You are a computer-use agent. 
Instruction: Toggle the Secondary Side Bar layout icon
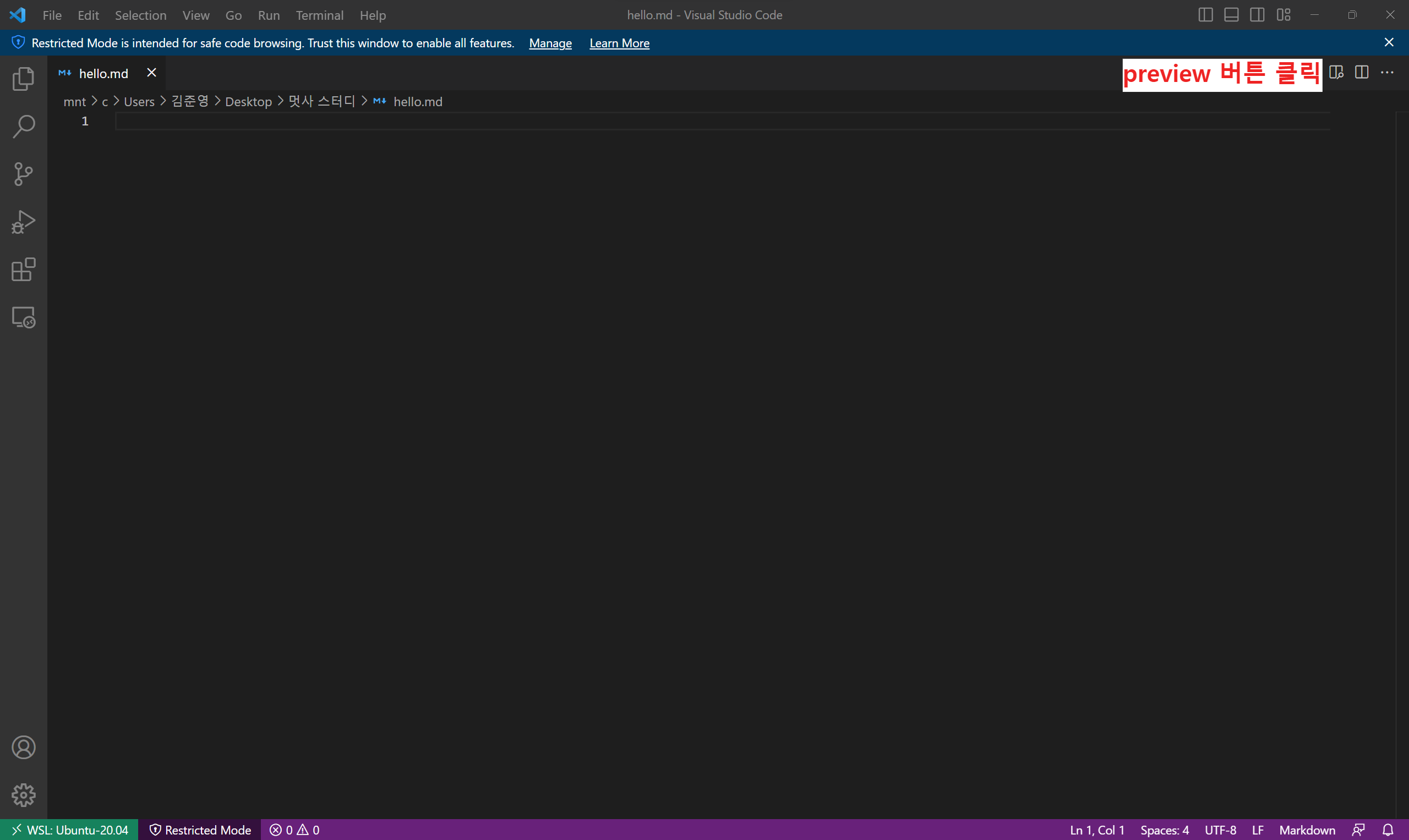click(1257, 15)
